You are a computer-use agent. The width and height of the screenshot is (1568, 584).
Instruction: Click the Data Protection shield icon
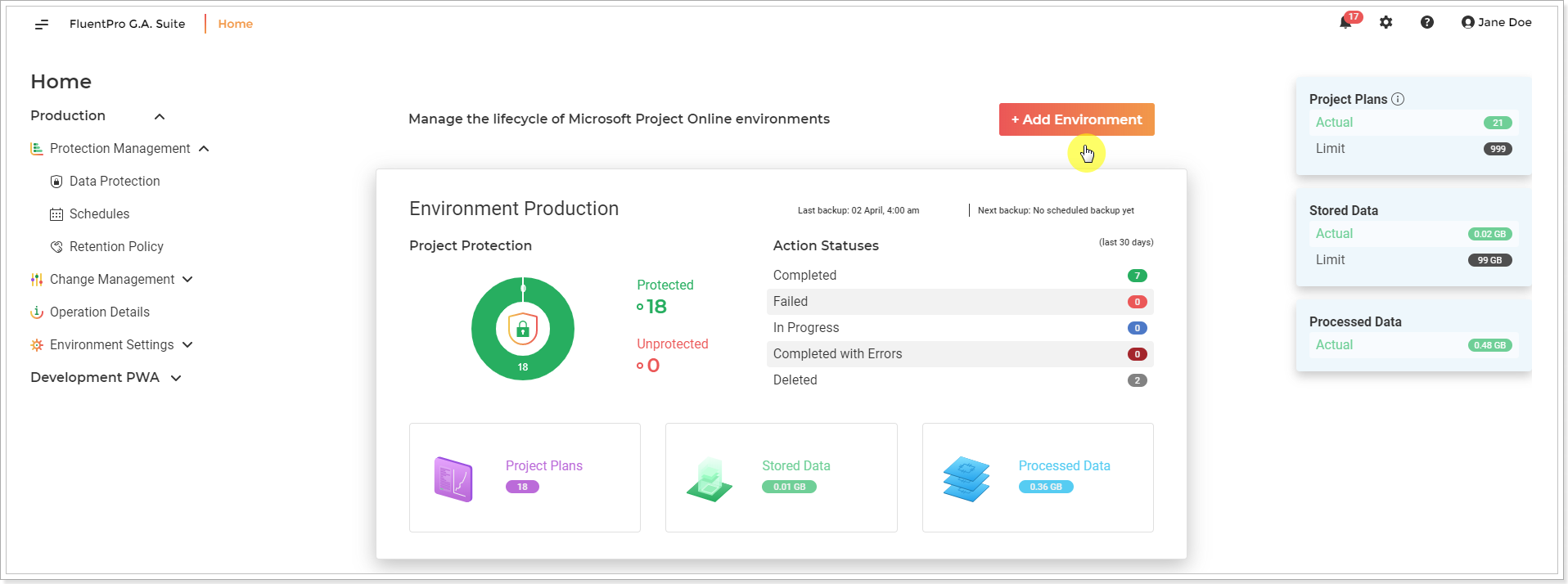(x=56, y=182)
